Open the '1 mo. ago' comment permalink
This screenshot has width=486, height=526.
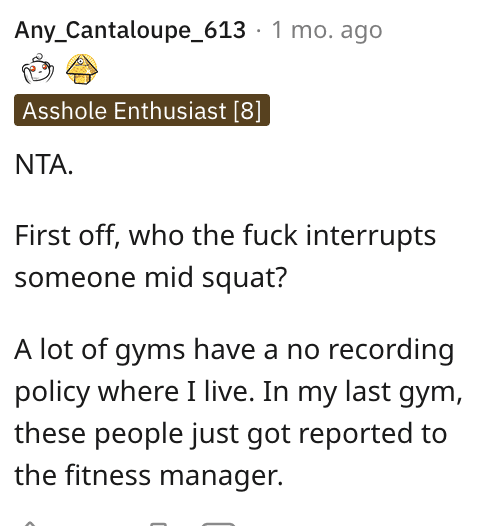(x=327, y=31)
